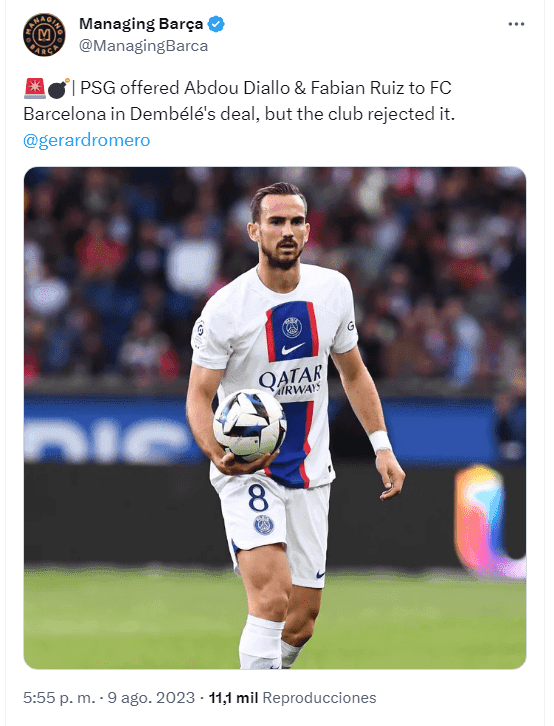The image size is (554, 726).
Task: Follow the @gerardromero mention link
Action: (87, 140)
